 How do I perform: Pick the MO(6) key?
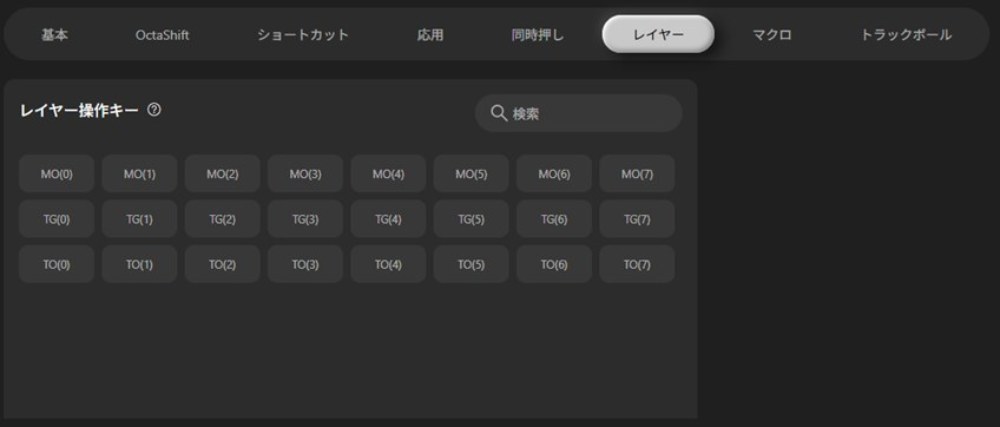(x=554, y=173)
